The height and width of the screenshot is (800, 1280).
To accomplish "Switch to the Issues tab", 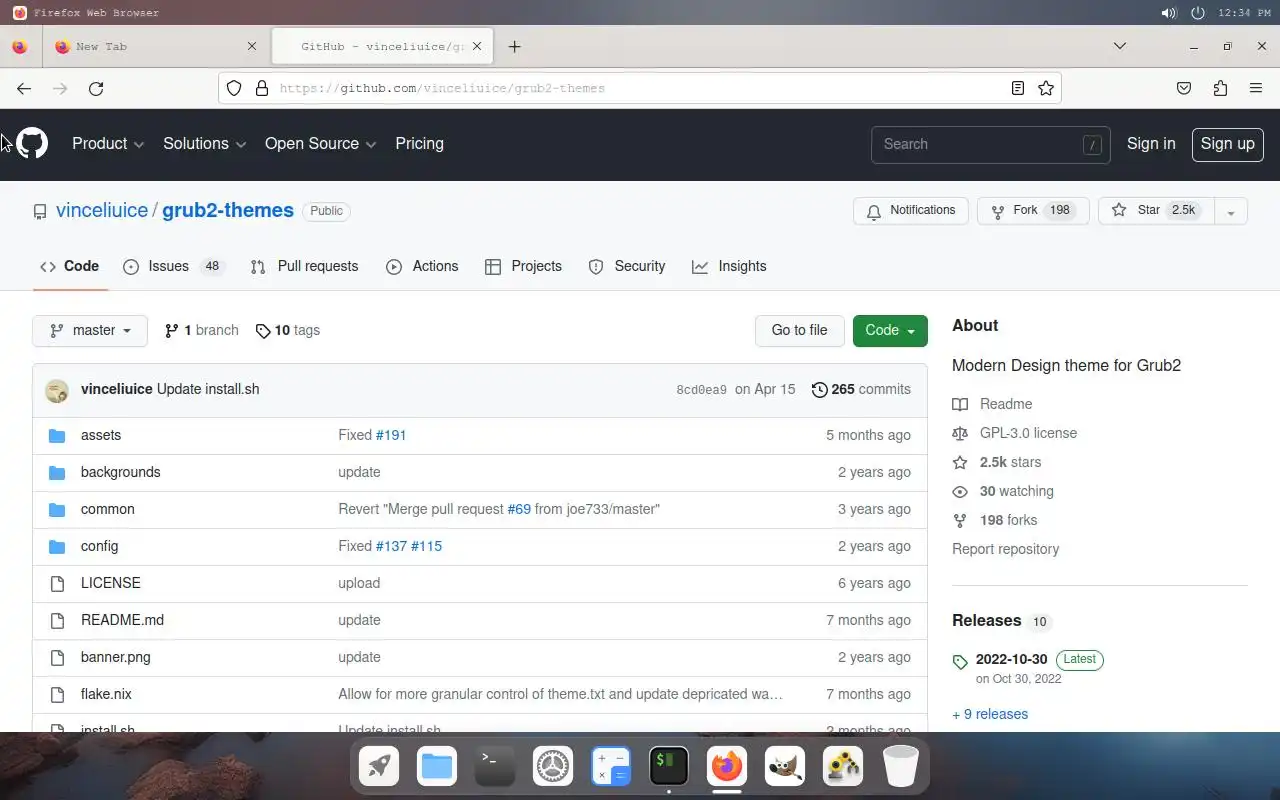I will coord(174,266).
